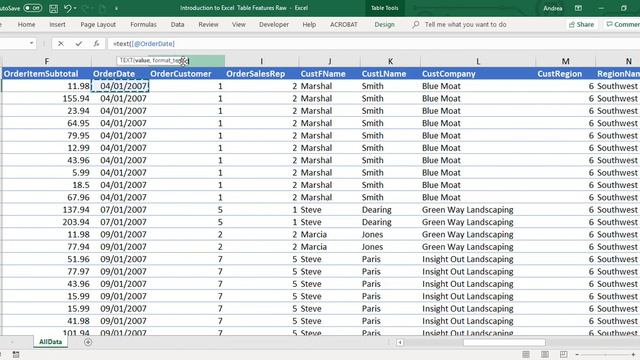Click the Tell me search magnifier icon

(416, 24)
